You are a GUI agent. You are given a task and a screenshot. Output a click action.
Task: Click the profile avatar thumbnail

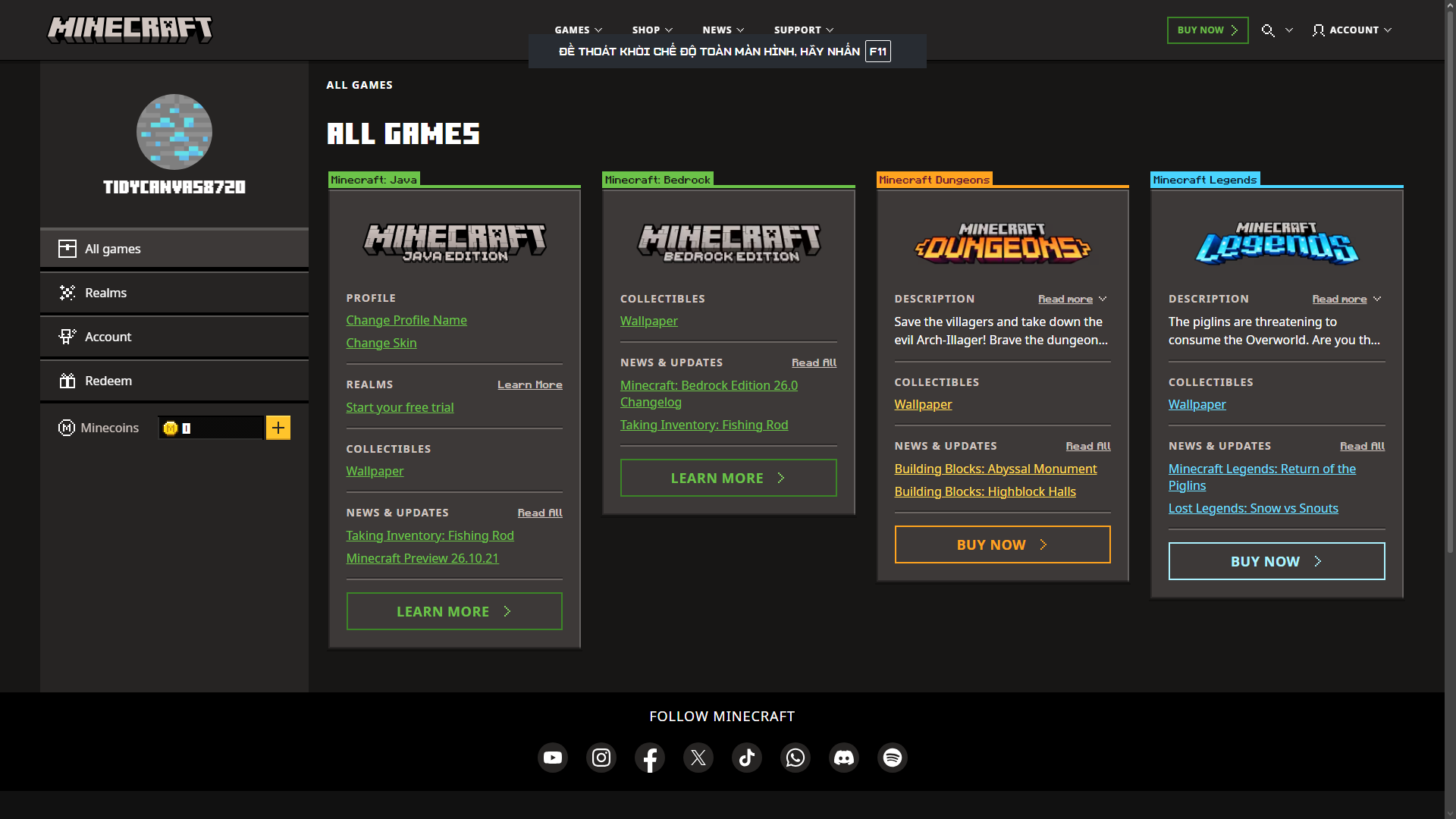pyautogui.click(x=174, y=132)
